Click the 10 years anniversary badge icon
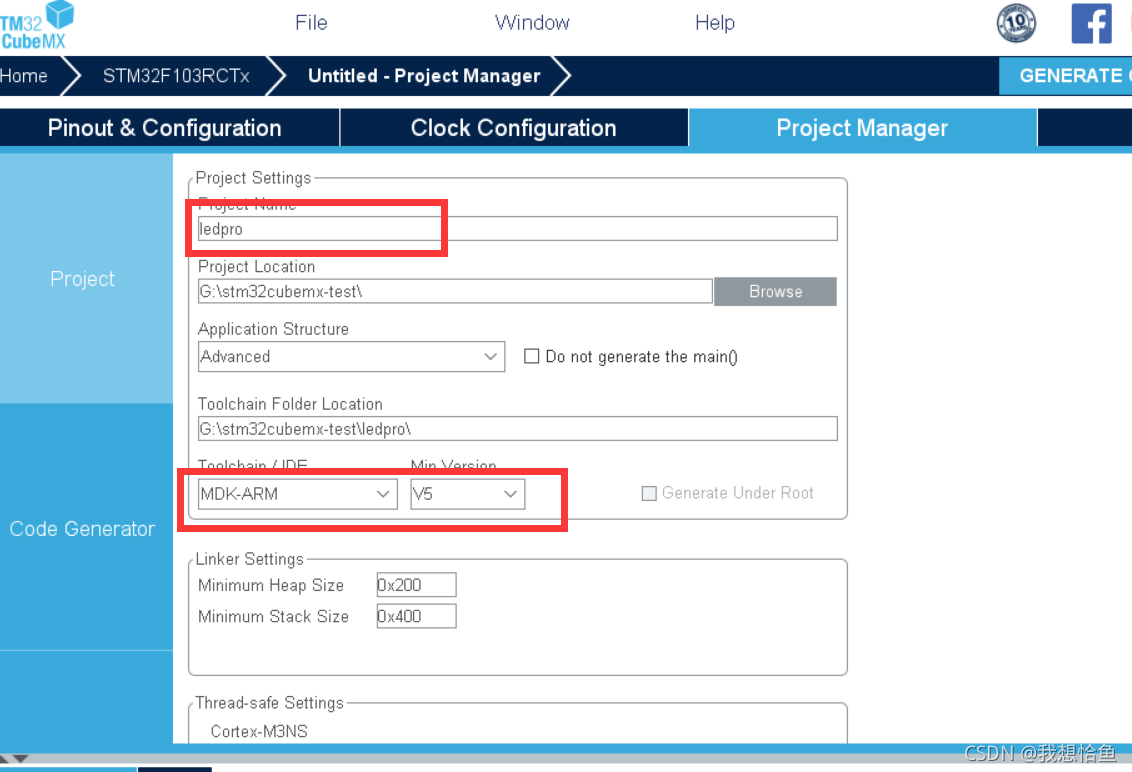Screen dimensions: 1132x772 coord(1016,23)
